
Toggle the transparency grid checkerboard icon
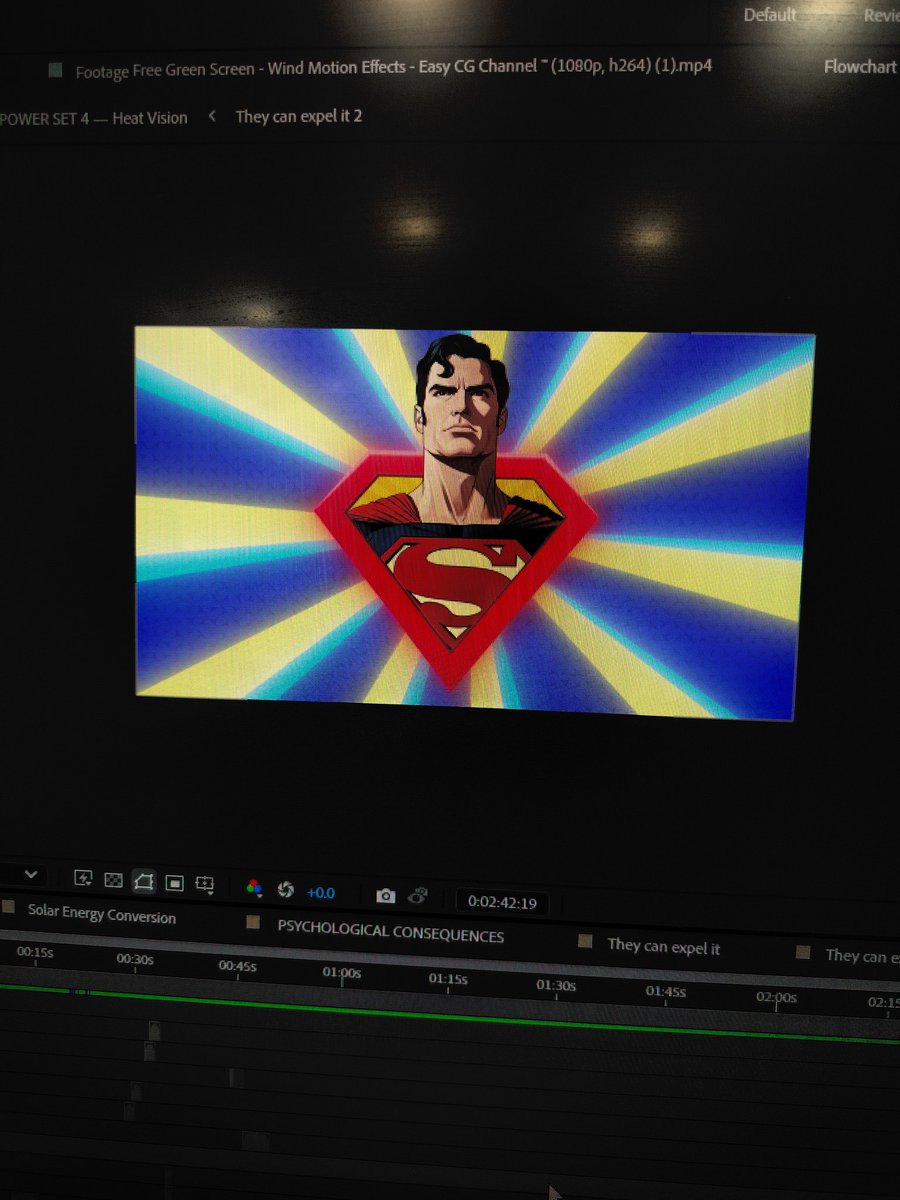(113, 880)
